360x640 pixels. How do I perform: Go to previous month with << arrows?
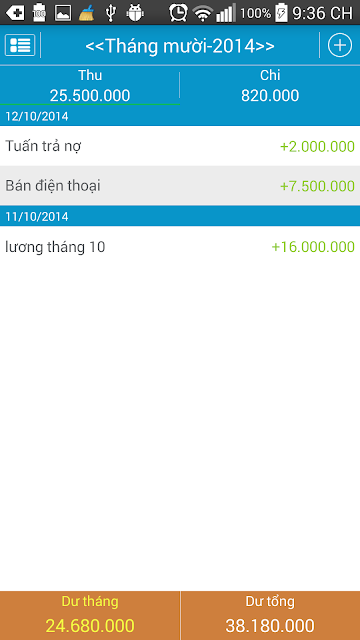click(95, 47)
